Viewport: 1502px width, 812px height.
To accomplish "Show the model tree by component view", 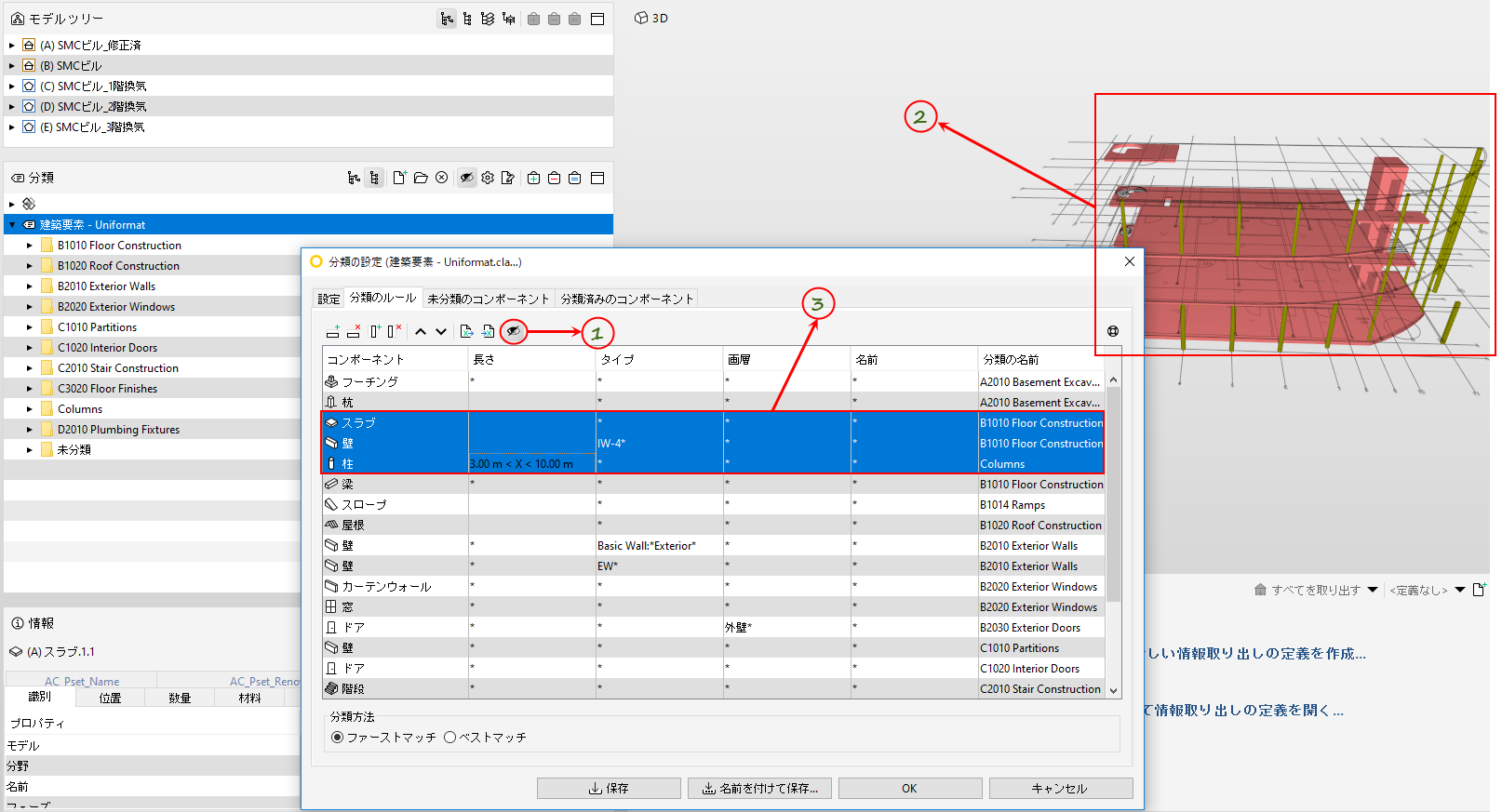I will 508,19.
